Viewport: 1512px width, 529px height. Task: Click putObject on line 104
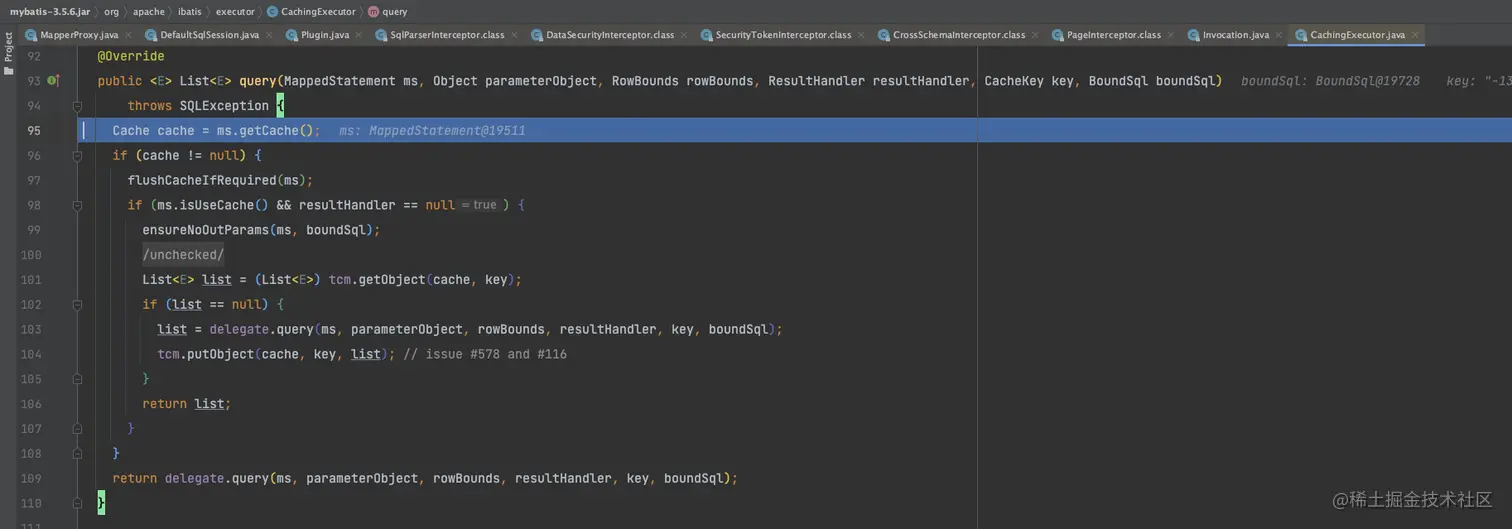coord(220,354)
